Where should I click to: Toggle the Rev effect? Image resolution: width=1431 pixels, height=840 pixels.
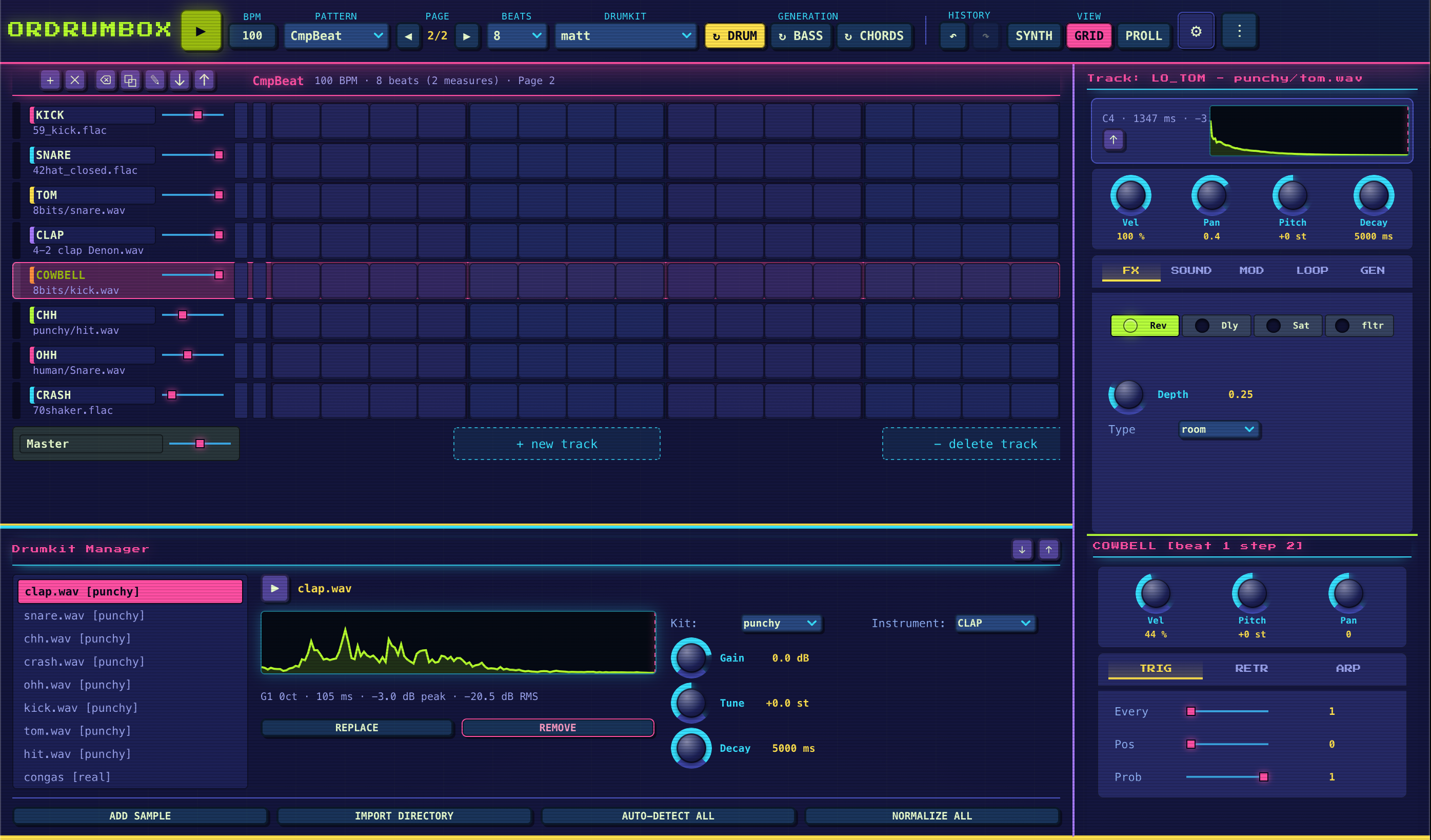(x=1145, y=326)
